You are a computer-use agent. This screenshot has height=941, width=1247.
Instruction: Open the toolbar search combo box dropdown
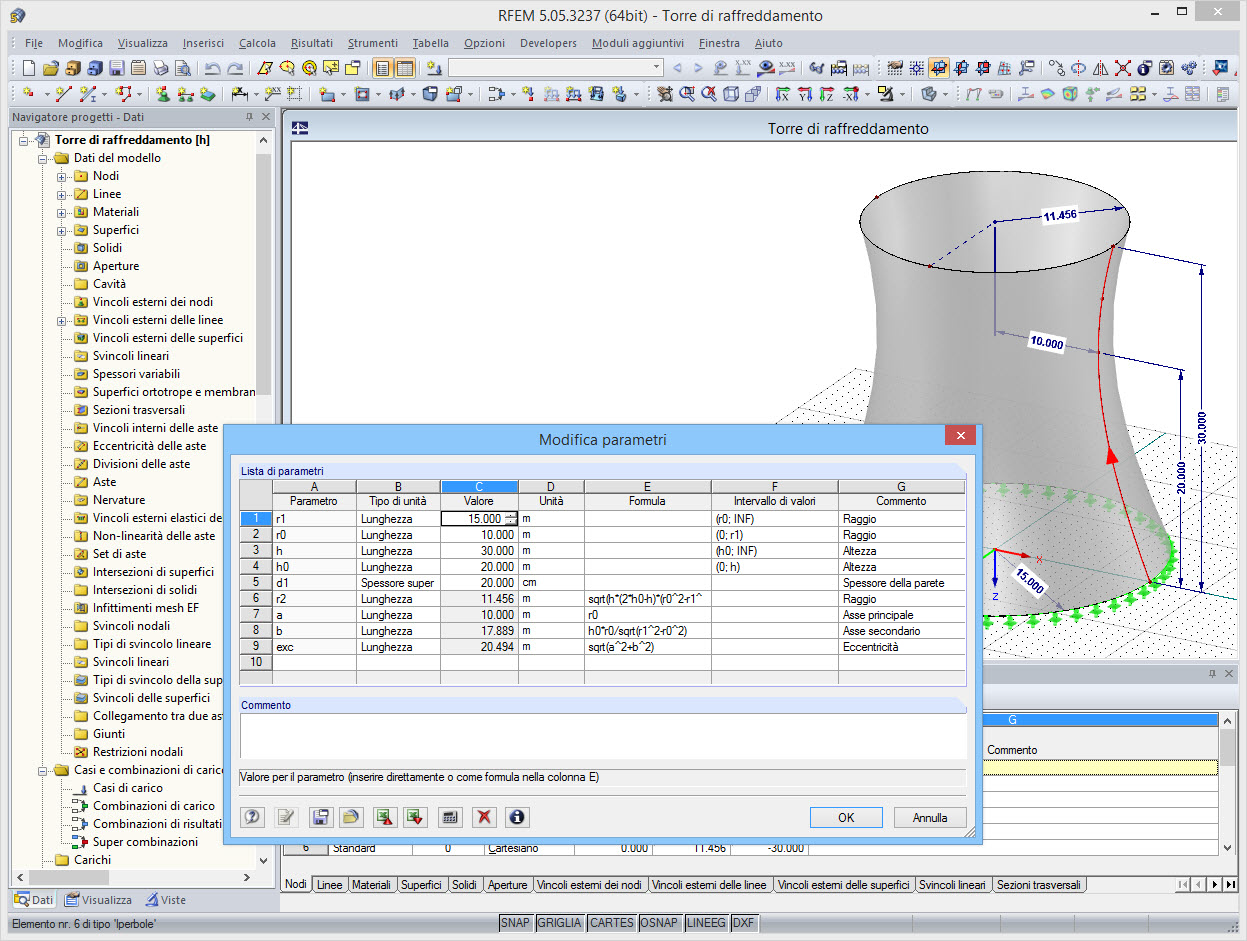coord(657,66)
